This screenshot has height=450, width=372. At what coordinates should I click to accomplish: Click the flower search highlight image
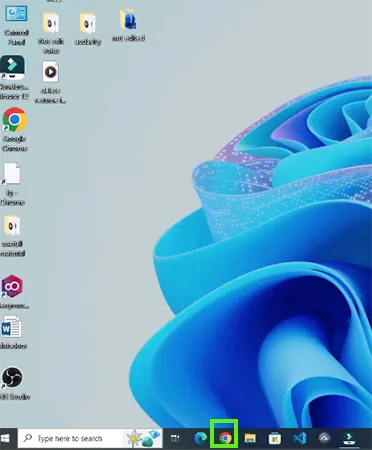click(x=143, y=438)
